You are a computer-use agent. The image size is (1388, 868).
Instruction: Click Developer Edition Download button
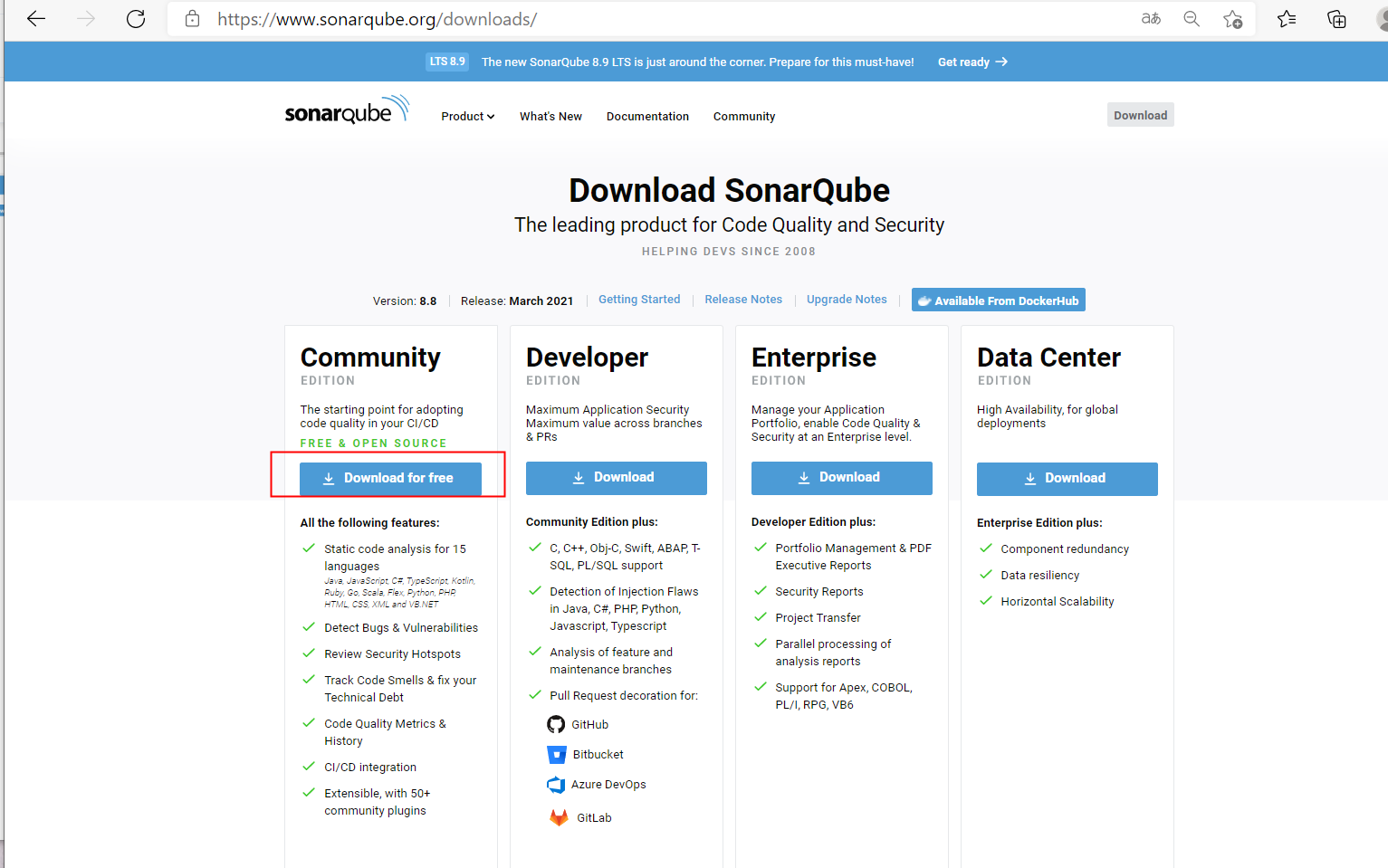617,478
